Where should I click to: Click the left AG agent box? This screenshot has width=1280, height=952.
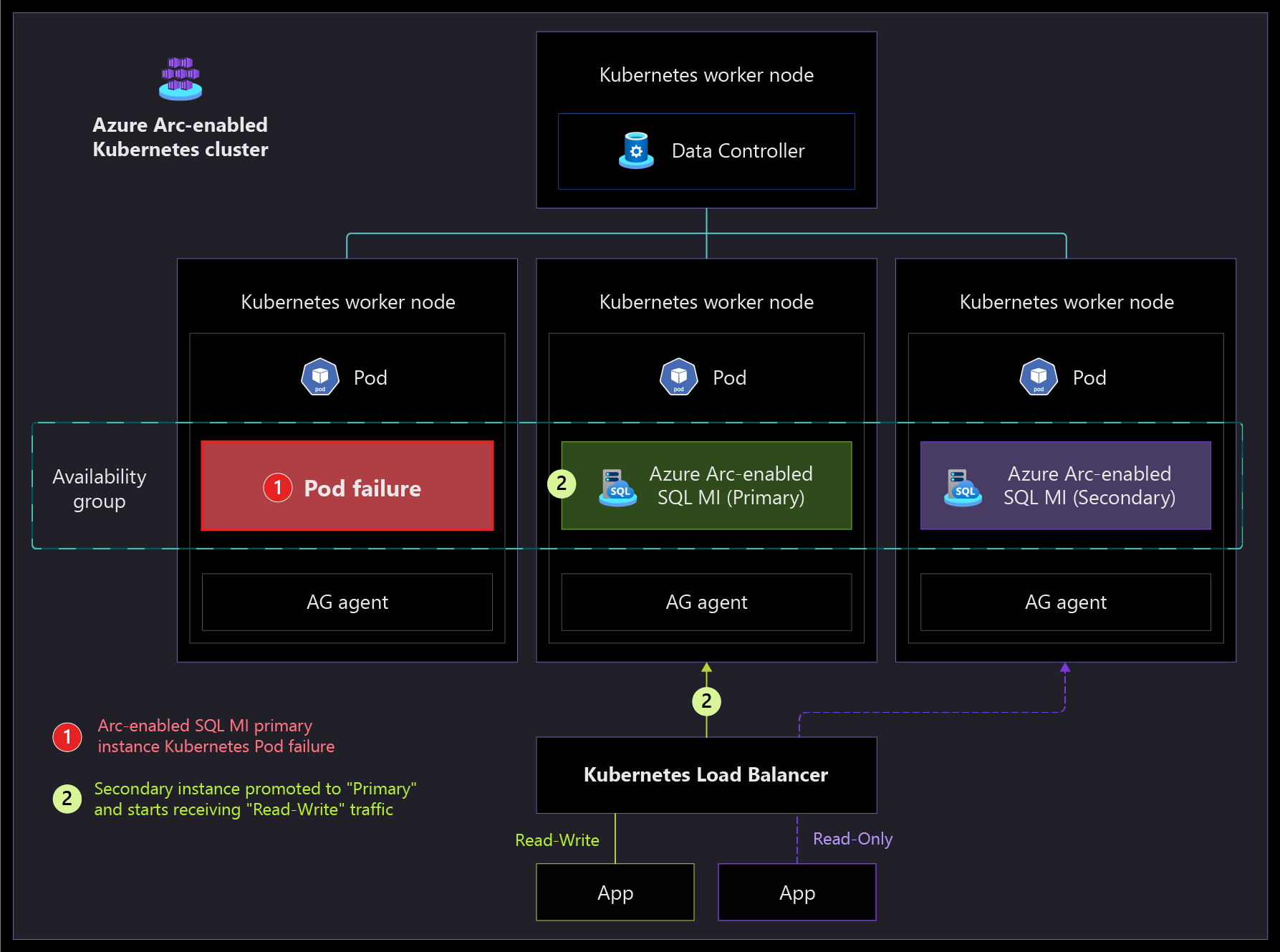coord(347,602)
